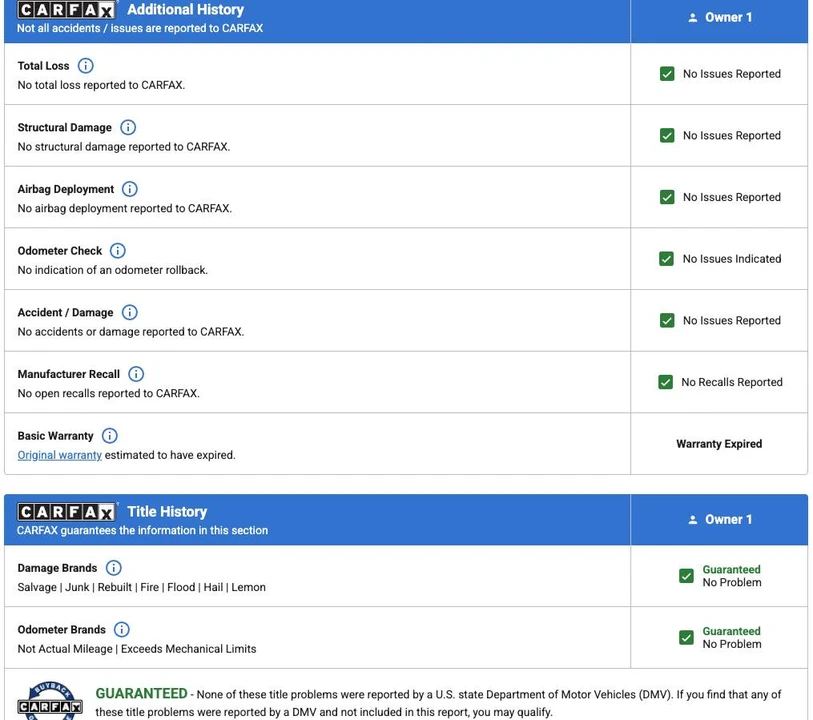Click 'No Recalls Reported' status text
Viewport: 813px width, 720px height.
tap(732, 383)
